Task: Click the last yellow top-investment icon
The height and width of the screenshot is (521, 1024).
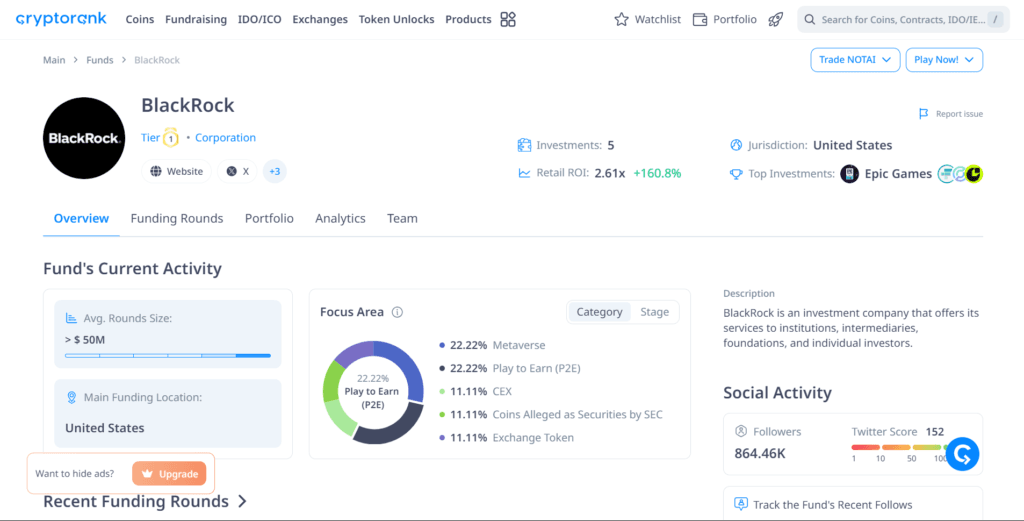Action: click(974, 174)
